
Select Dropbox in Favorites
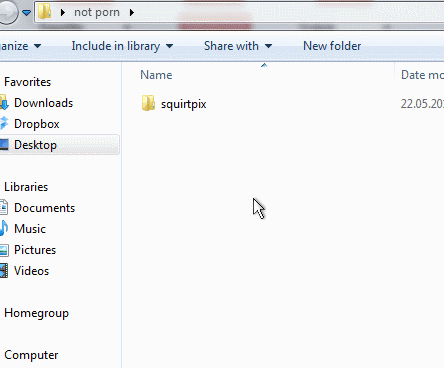pyautogui.click(x=37, y=124)
